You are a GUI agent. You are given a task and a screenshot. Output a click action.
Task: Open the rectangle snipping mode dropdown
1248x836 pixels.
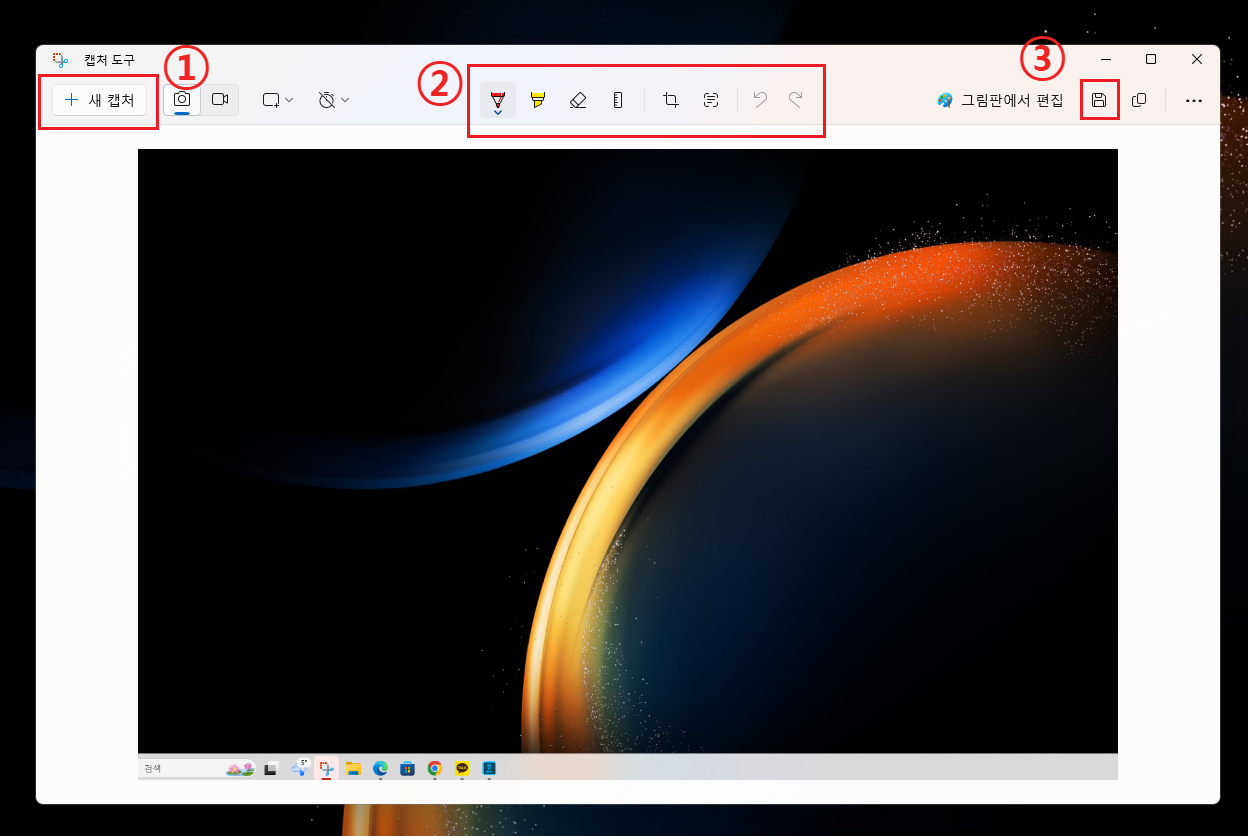point(278,100)
